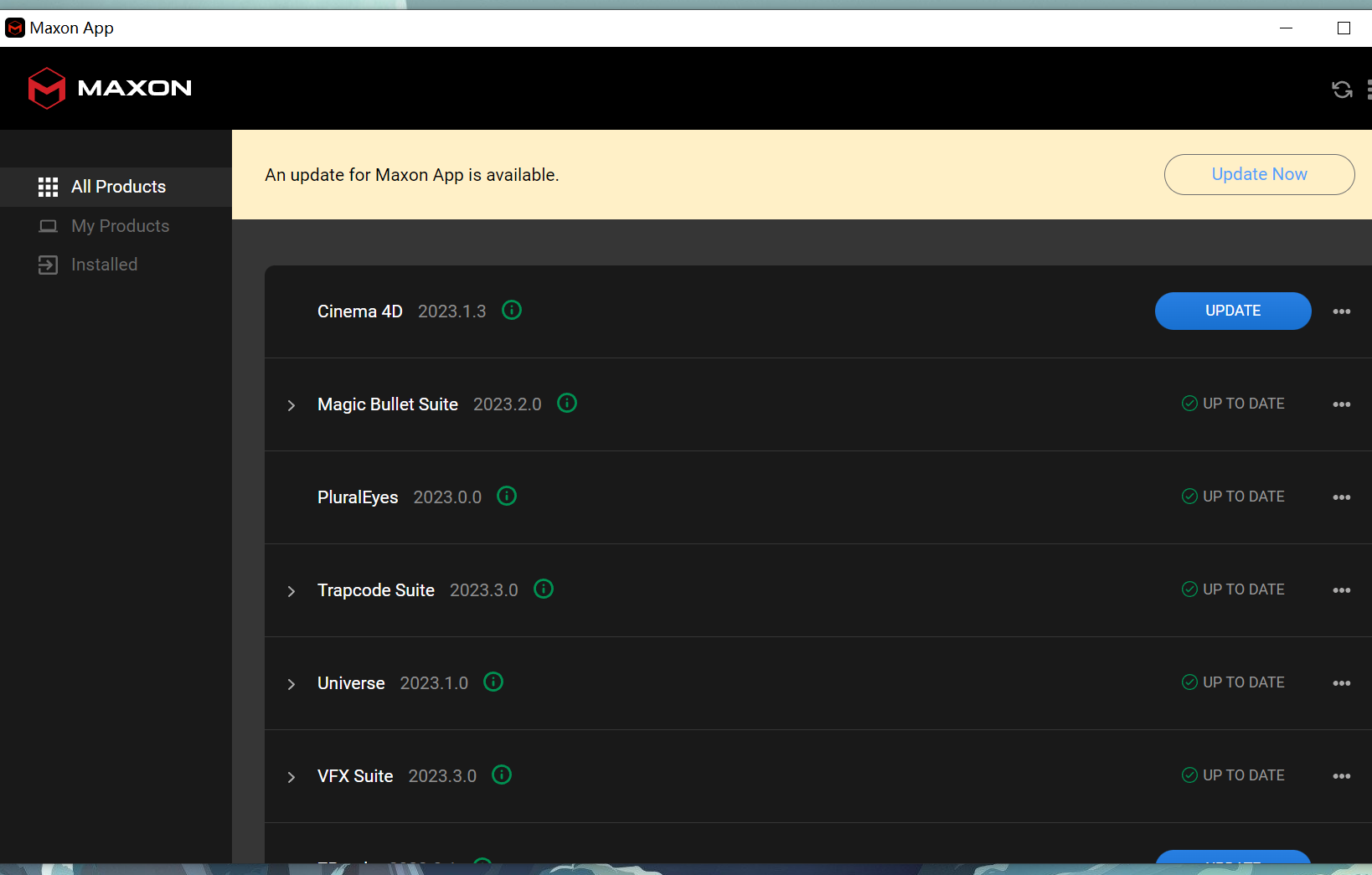Screen dimensions: 1372x875
Task: Expand the Magic Bullet Suite row
Action: coord(291,405)
